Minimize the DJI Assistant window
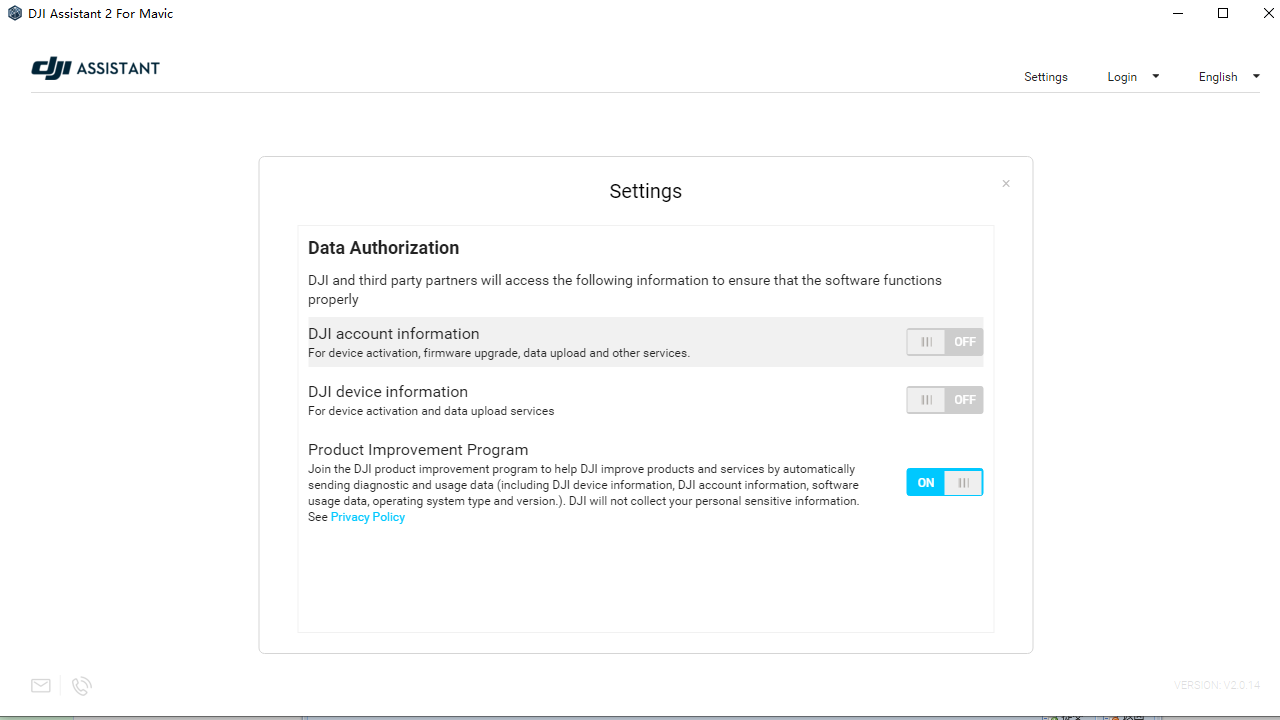 1177,14
